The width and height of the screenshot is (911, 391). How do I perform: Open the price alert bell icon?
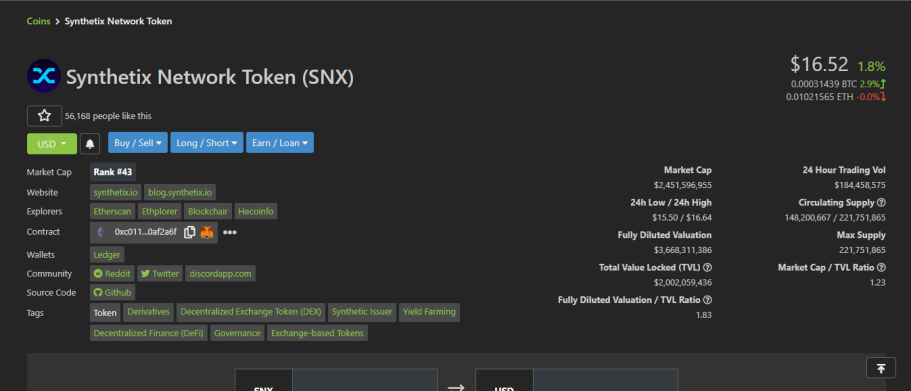point(89,144)
